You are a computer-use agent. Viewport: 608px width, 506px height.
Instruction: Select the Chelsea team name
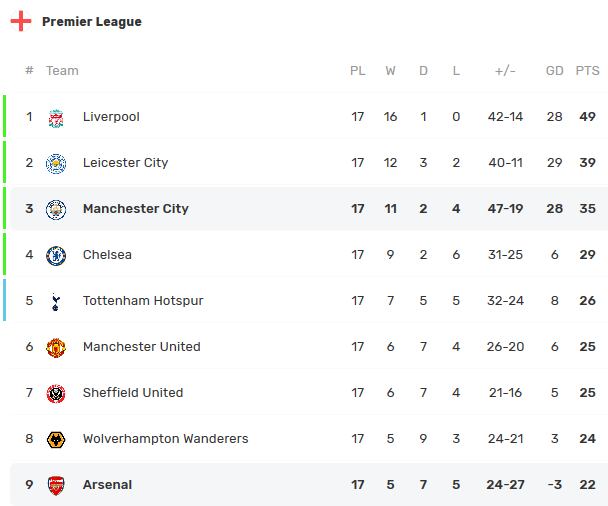pyautogui.click(x=107, y=255)
